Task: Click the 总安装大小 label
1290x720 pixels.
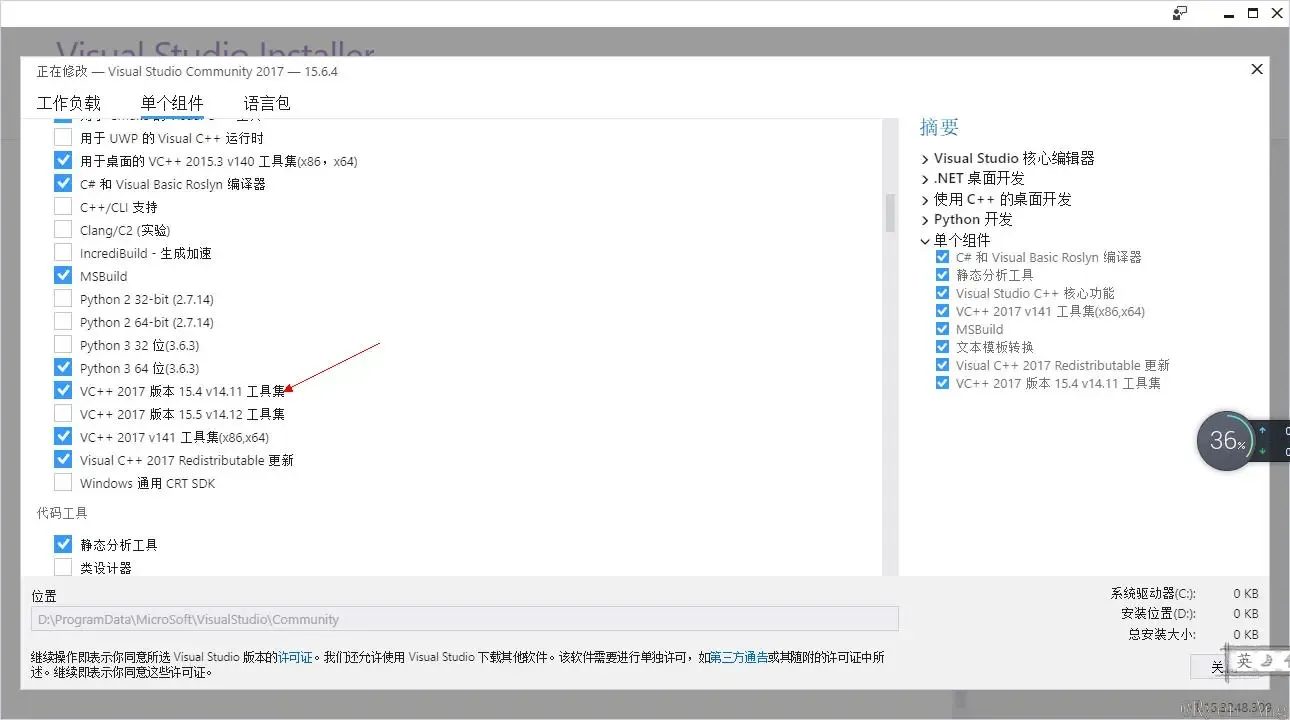Action: tap(1161, 634)
